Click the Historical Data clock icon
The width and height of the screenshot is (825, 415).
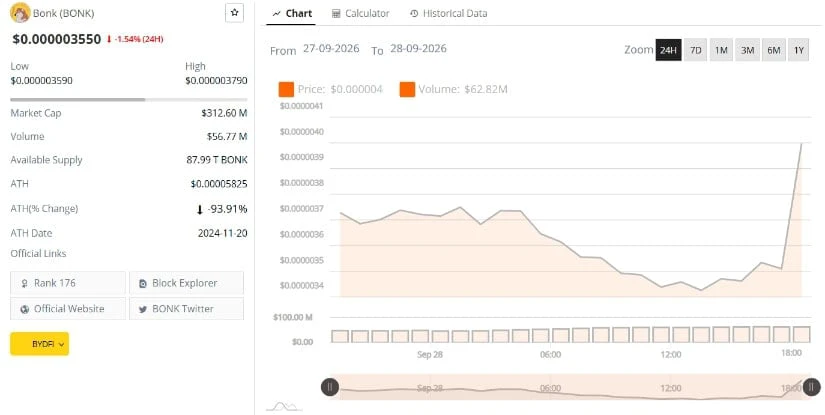click(x=414, y=14)
